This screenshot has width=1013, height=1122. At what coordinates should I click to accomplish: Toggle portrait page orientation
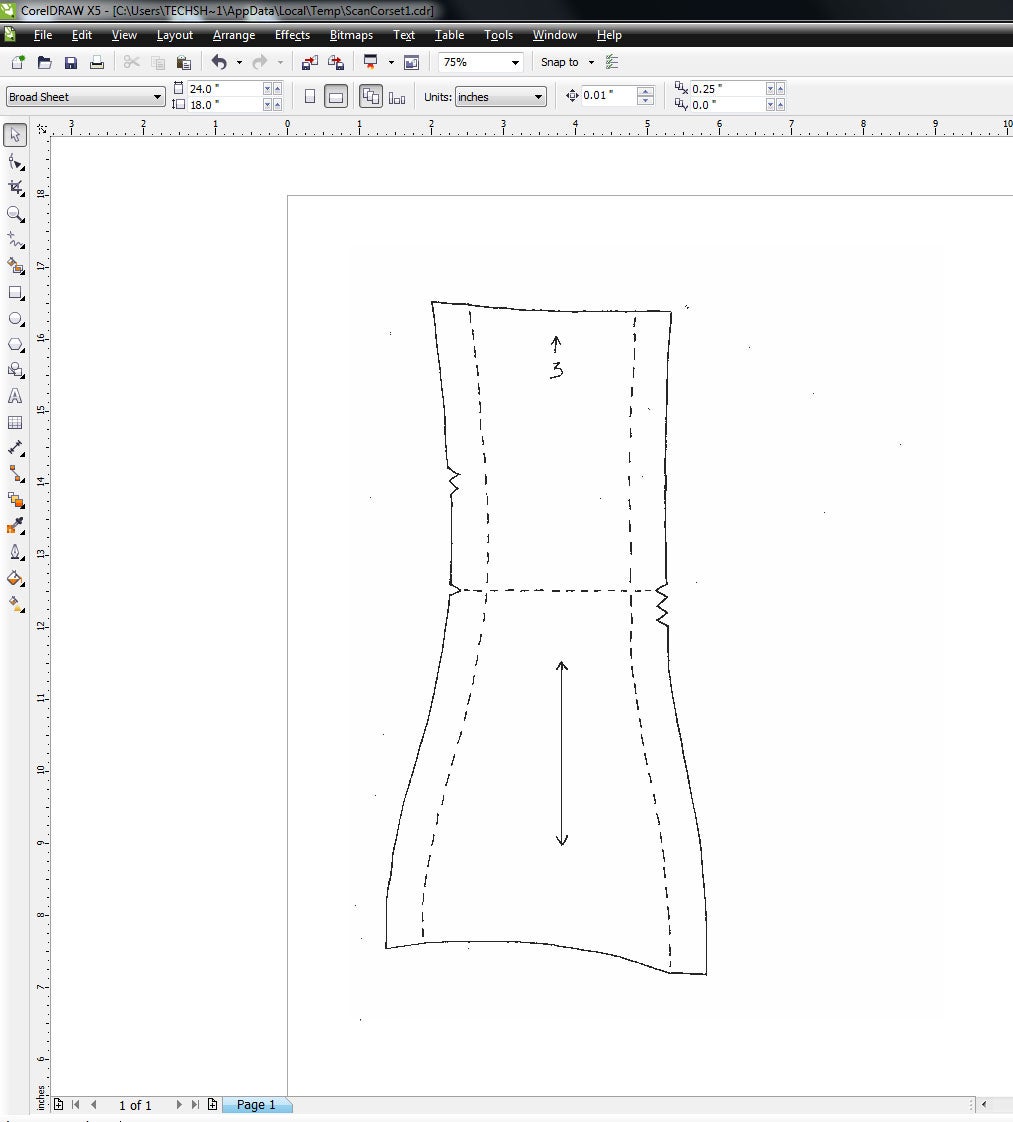(x=309, y=96)
